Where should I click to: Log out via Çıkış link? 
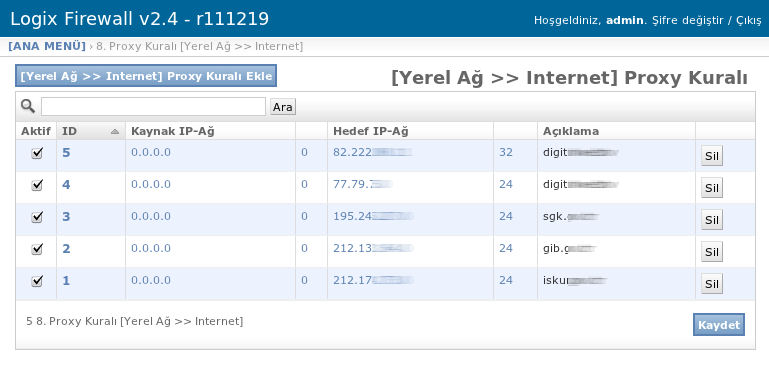pyautogui.click(x=749, y=20)
